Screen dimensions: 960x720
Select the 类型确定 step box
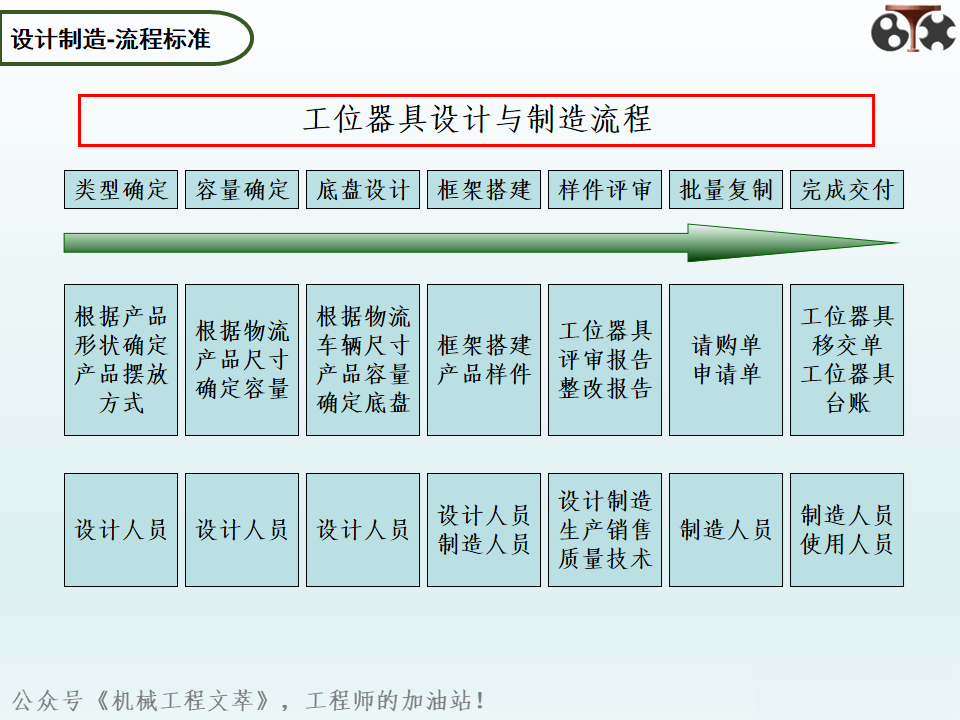coord(121,190)
